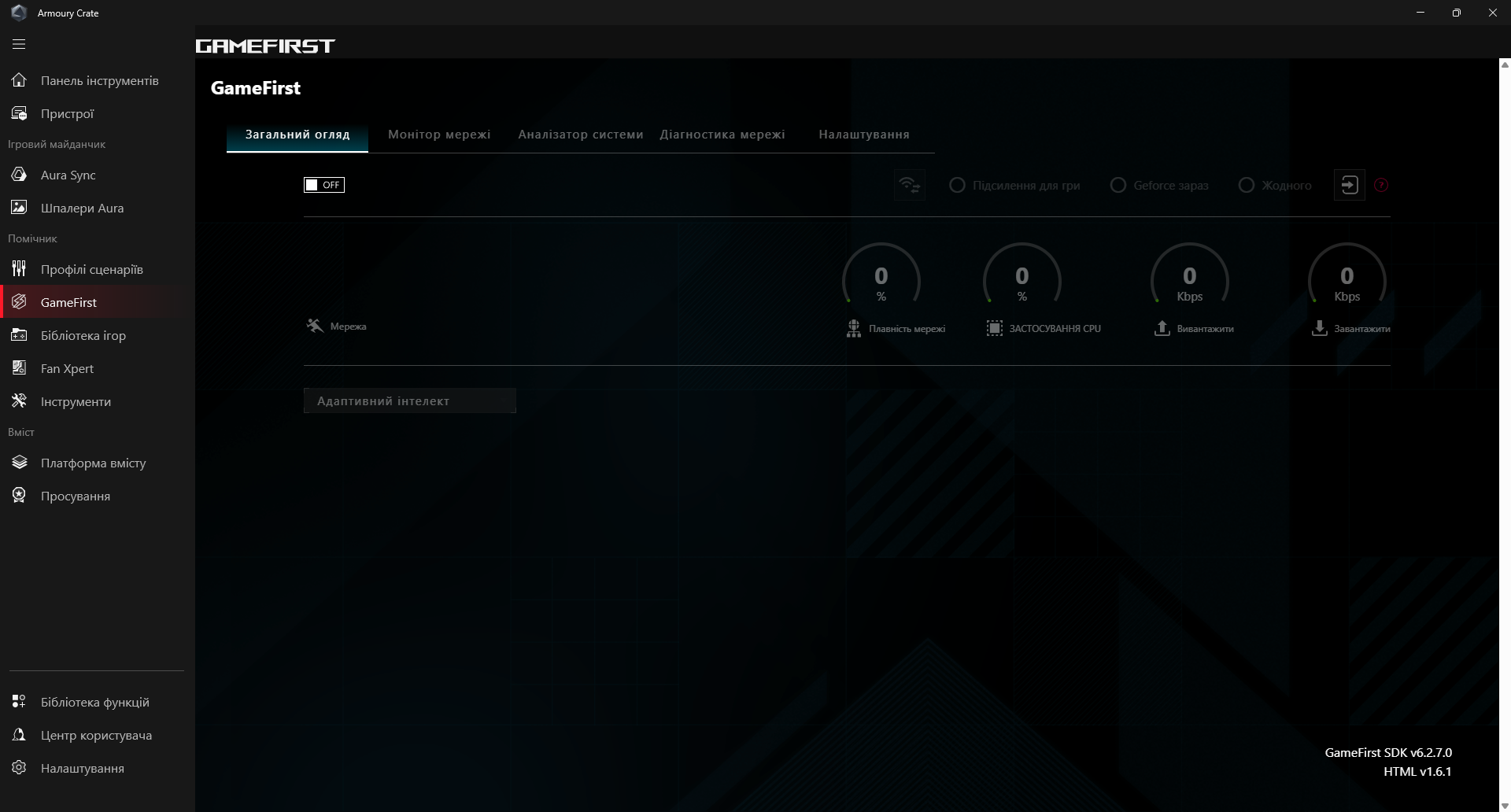The image size is (1511, 812).
Task: Open Інструменти tools section
Action: 98,401
